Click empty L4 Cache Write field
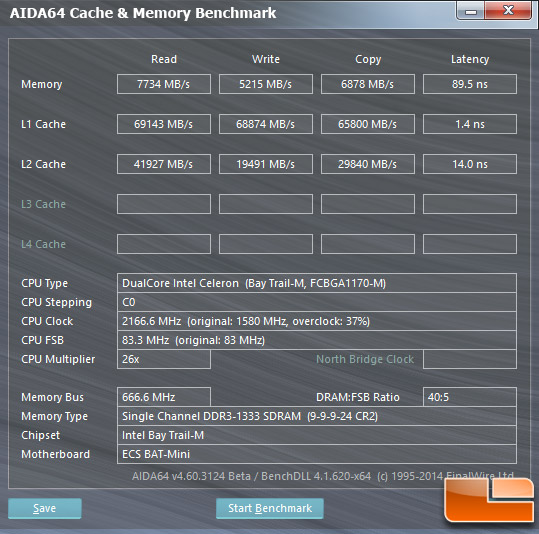Screen dimensions: 539x534 266,244
